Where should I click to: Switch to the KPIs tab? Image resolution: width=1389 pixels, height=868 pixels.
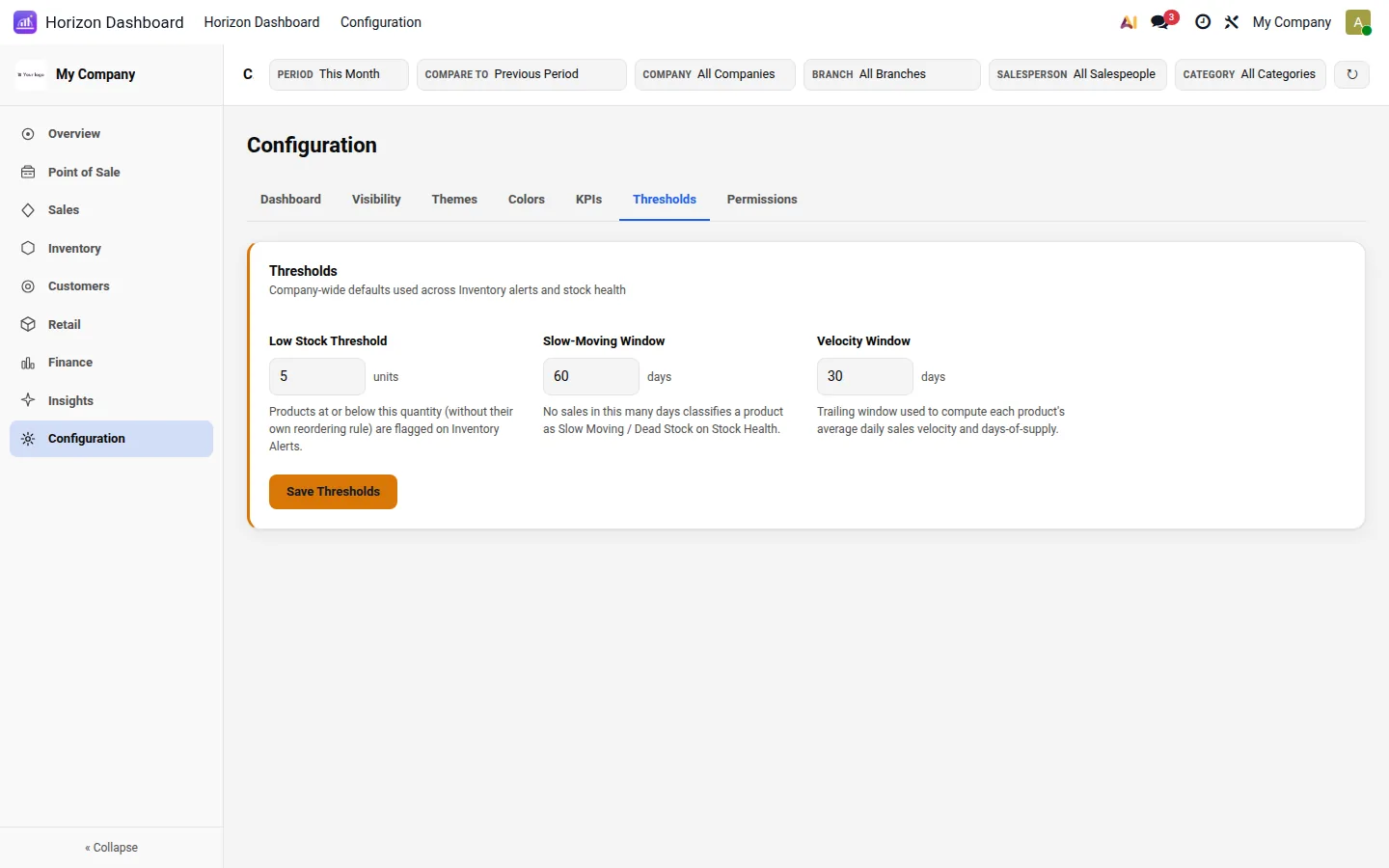588,200
